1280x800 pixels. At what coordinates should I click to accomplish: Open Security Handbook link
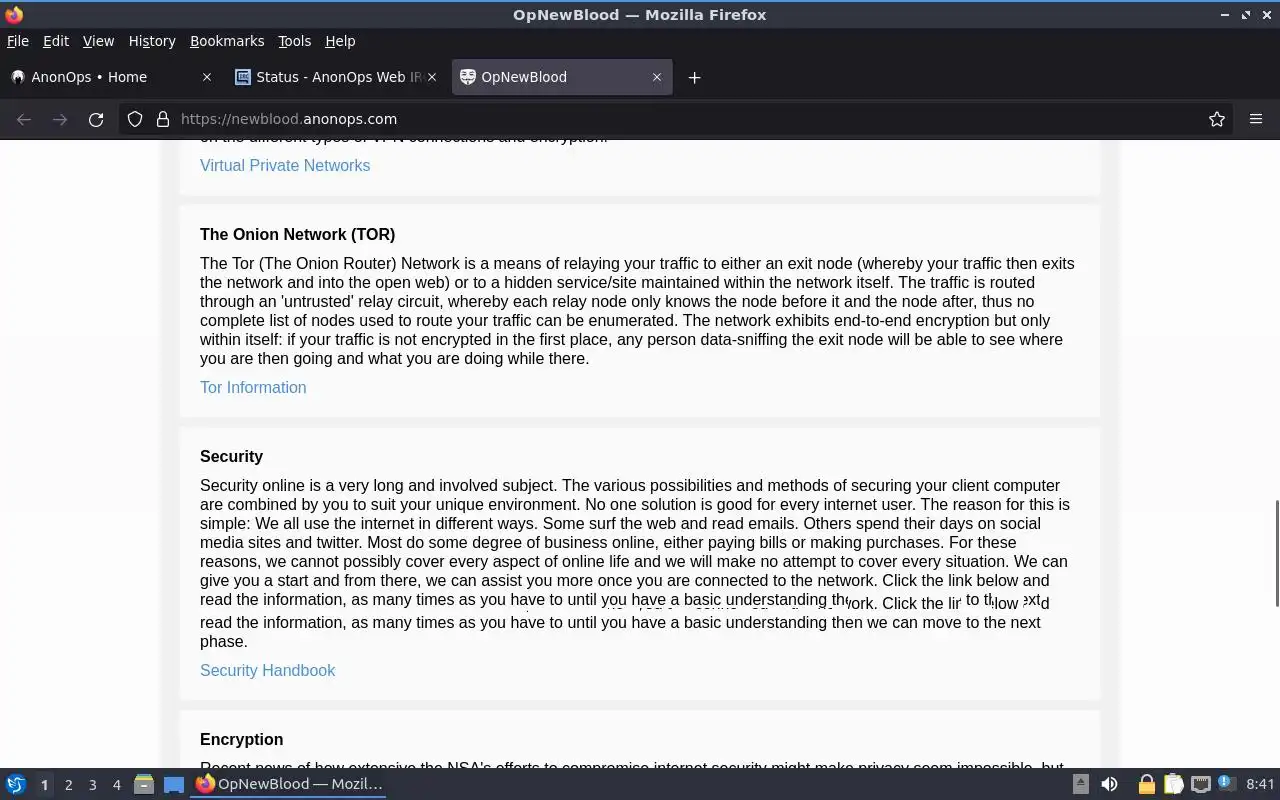(267, 670)
